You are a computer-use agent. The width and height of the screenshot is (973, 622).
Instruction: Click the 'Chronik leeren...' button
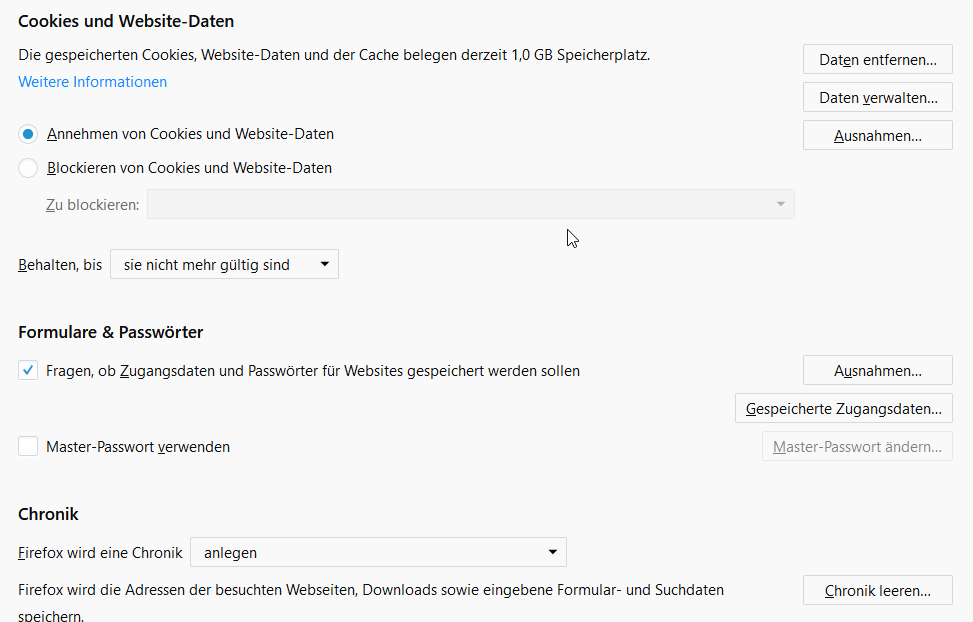coord(877,591)
